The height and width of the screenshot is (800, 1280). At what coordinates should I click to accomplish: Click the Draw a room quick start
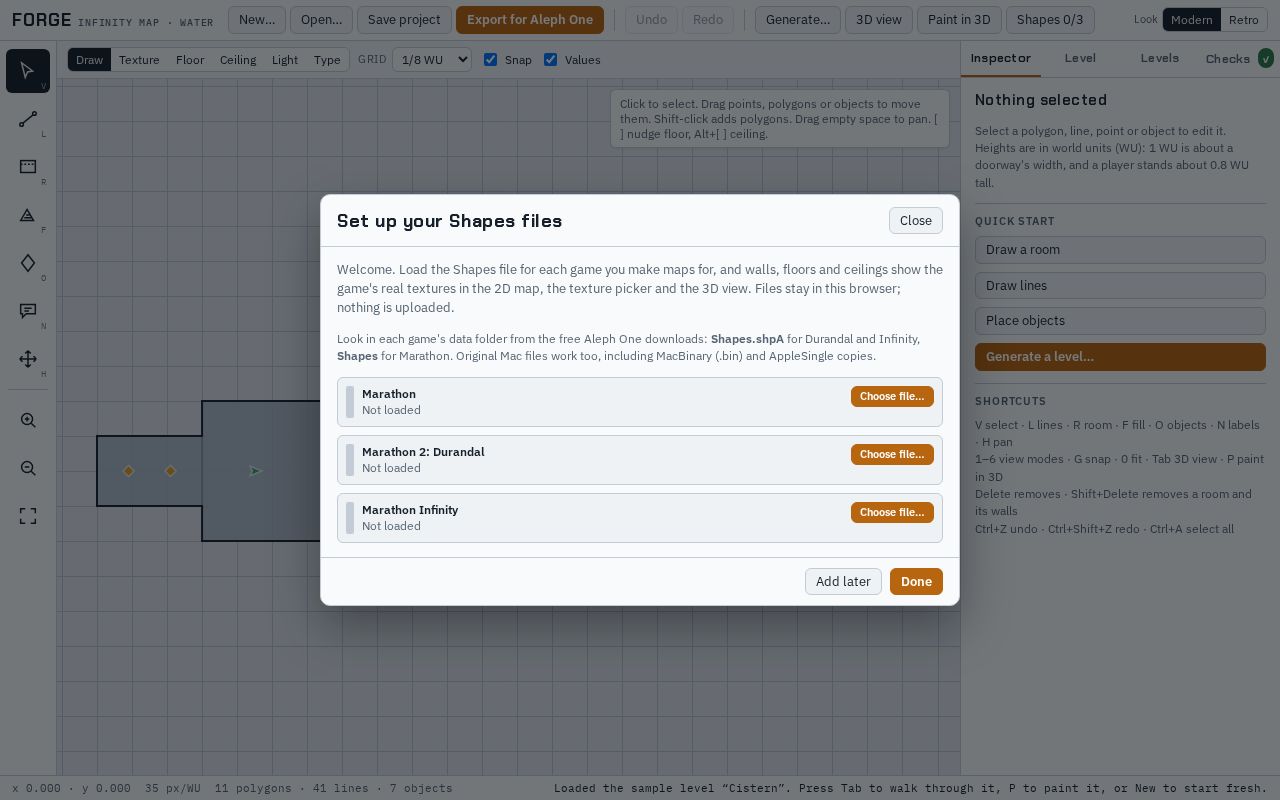tap(1120, 250)
